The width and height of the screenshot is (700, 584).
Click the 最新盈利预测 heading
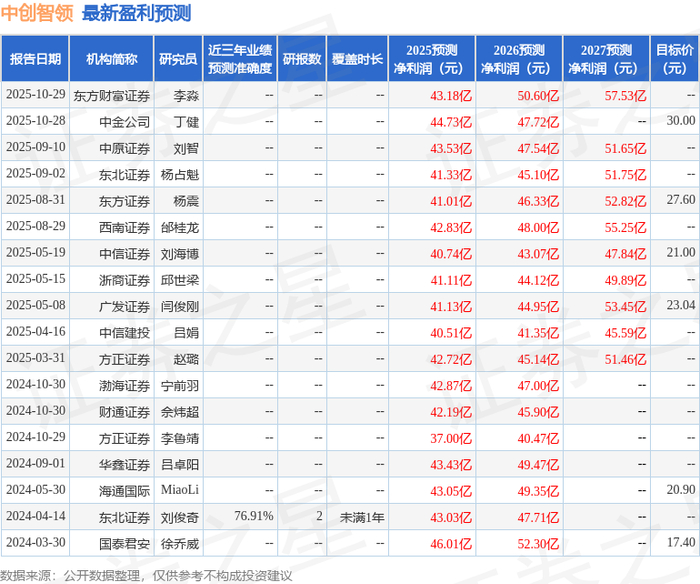click(137, 13)
